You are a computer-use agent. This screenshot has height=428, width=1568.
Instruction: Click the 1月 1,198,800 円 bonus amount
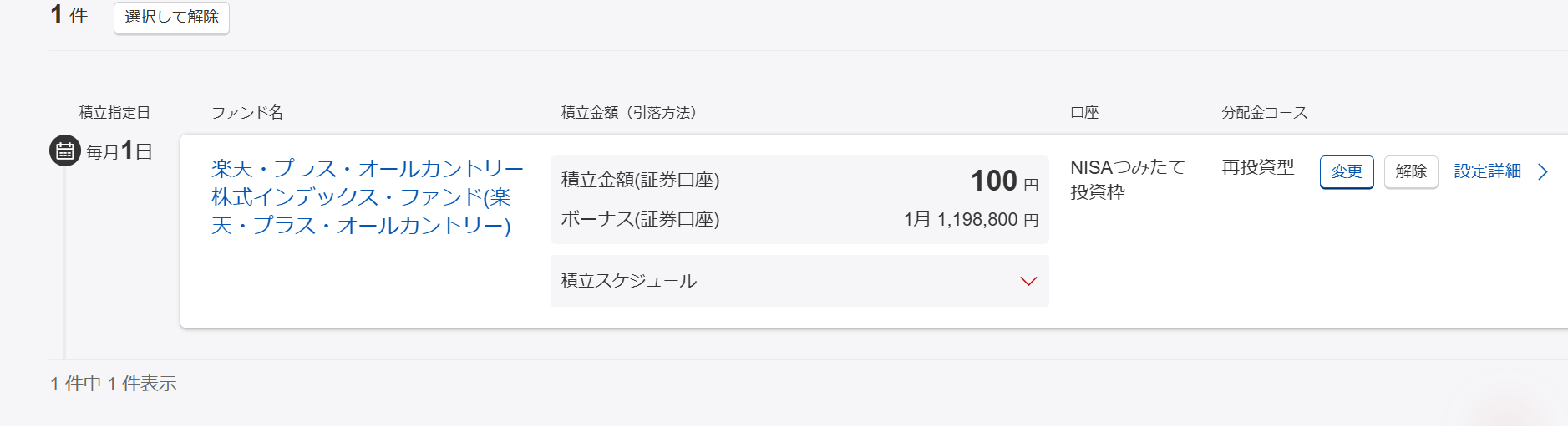click(x=971, y=220)
